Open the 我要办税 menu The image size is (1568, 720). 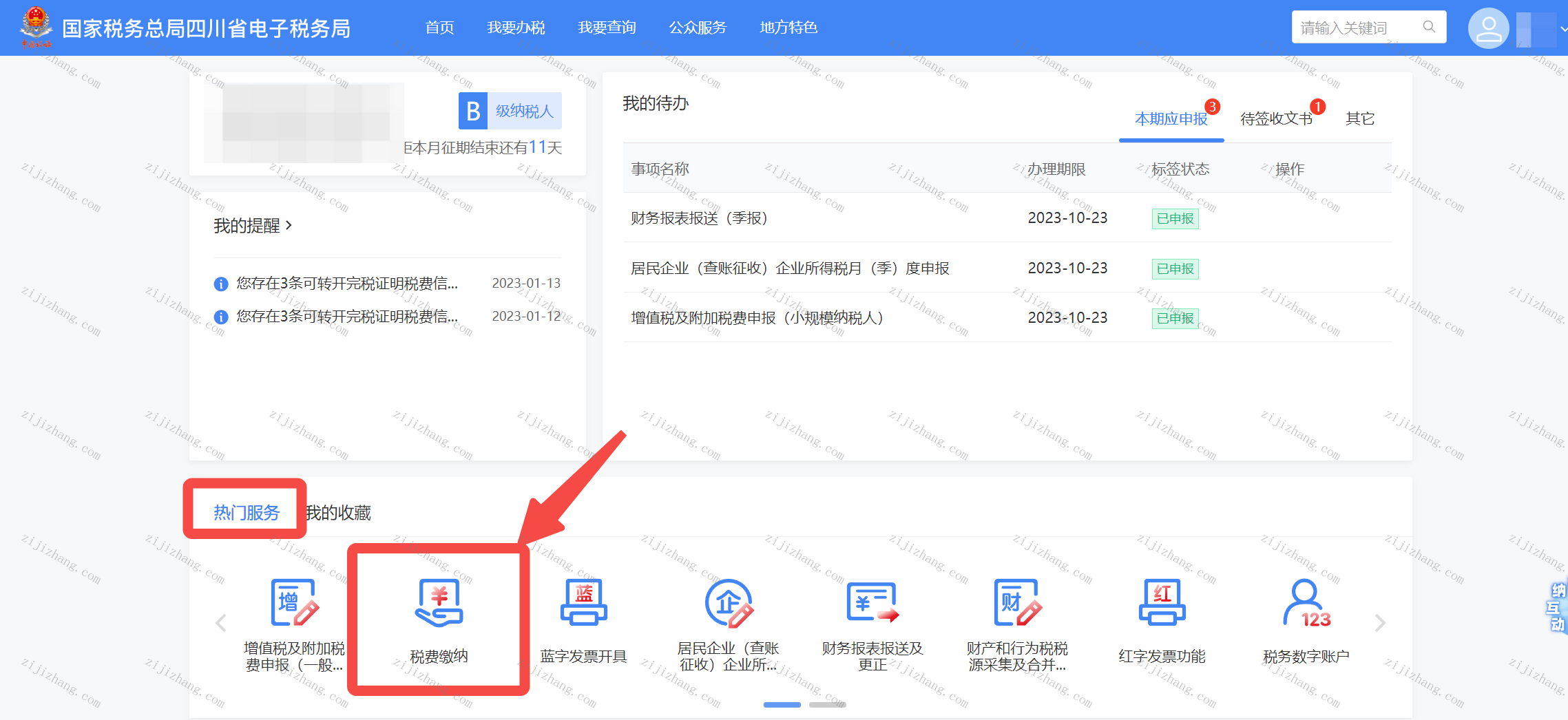pyautogui.click(x=516, y=28)
